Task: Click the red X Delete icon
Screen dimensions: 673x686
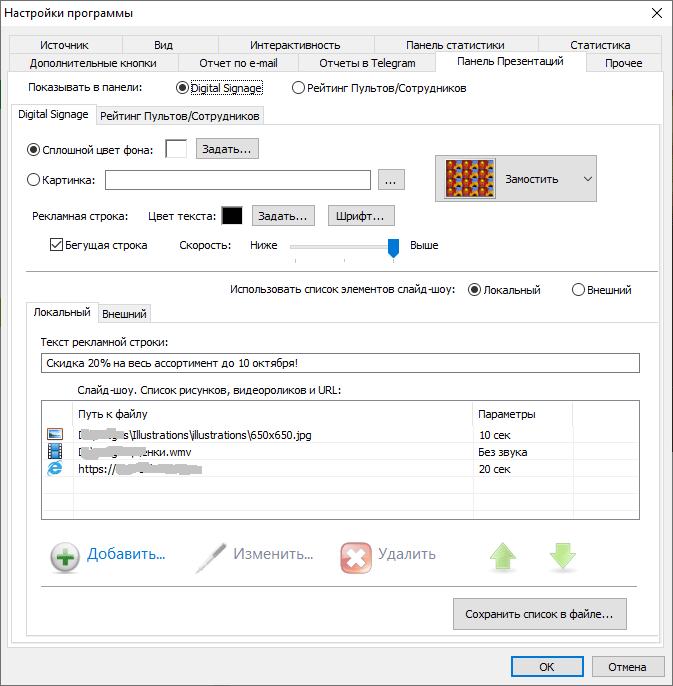Action: tap(356, 555)
